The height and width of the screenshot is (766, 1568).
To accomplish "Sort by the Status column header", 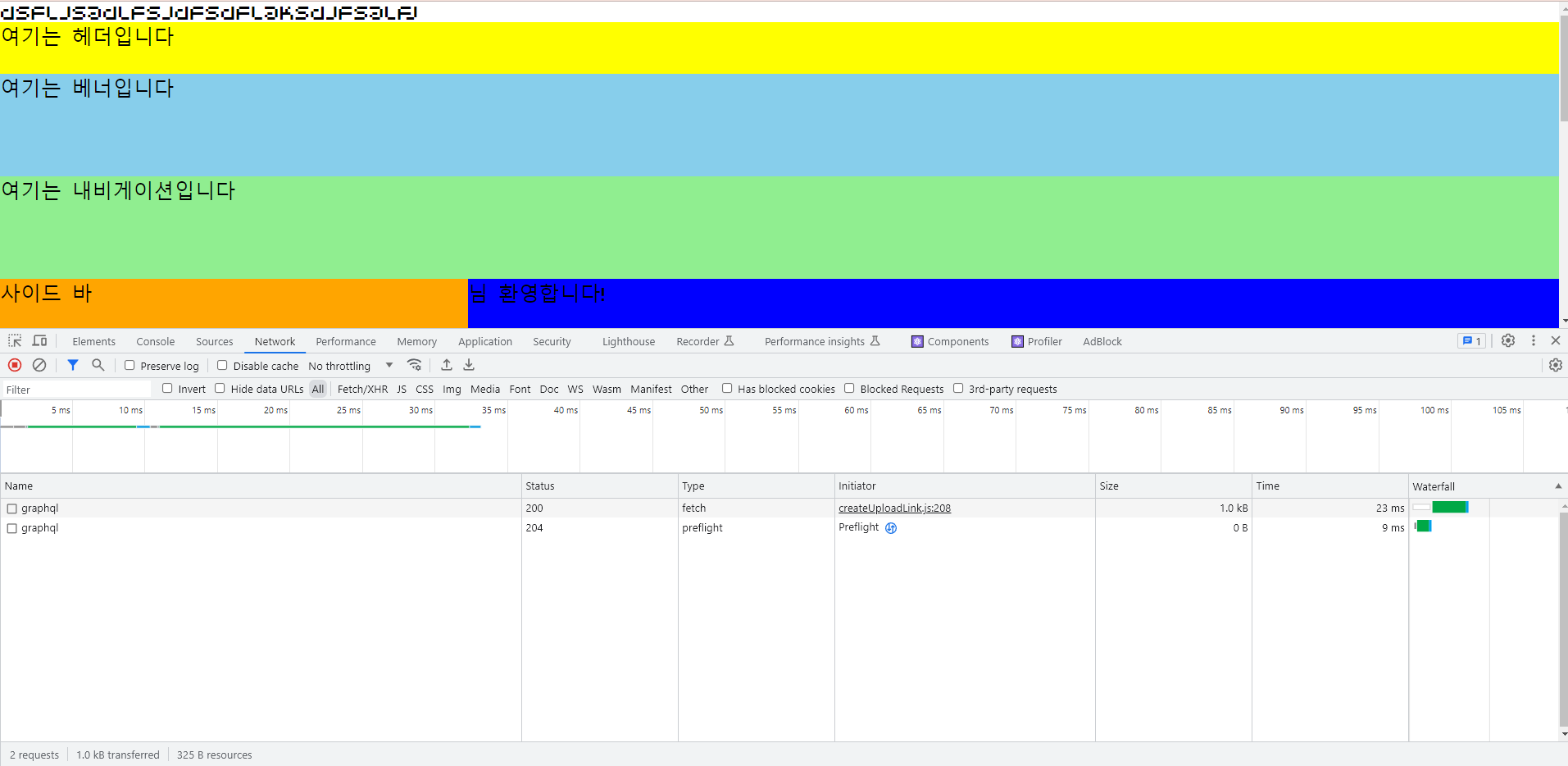I will (x=600, y=486).
